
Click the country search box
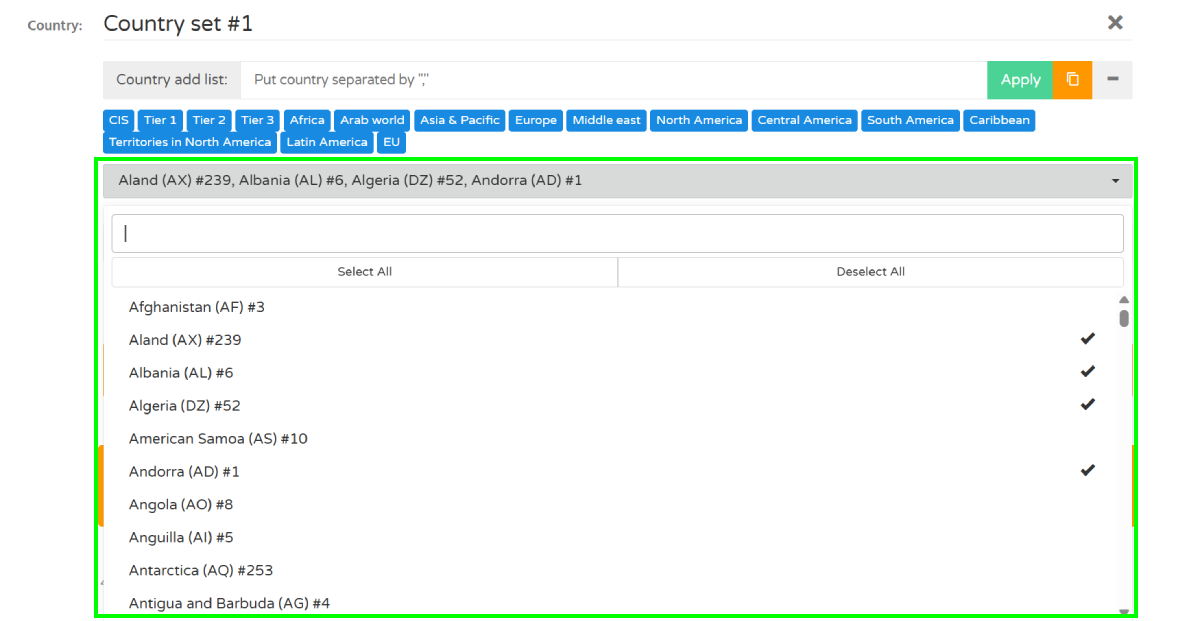(x=617, y=233)
